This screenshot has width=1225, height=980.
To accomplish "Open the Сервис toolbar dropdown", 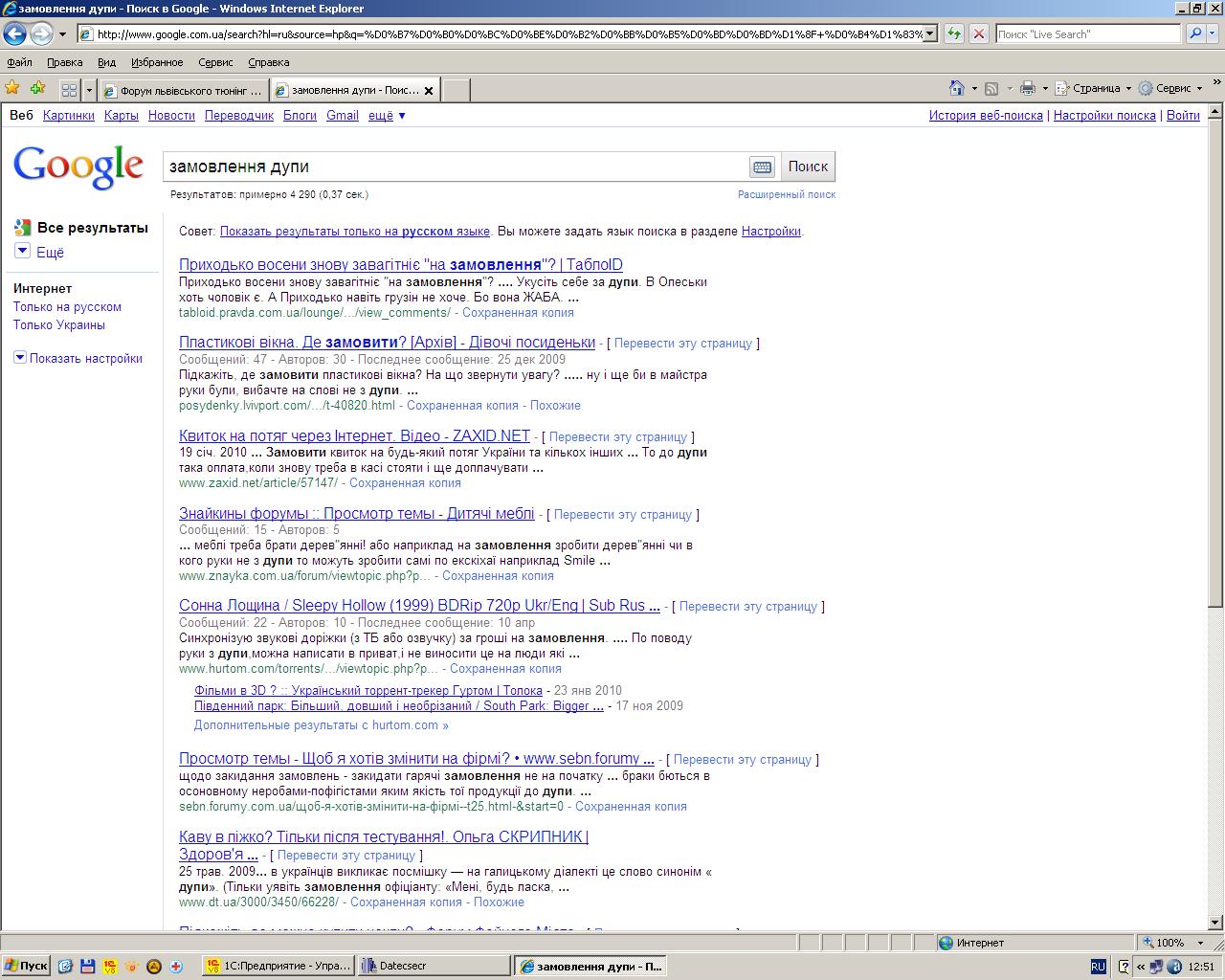I will click(x=1169, y=88).
